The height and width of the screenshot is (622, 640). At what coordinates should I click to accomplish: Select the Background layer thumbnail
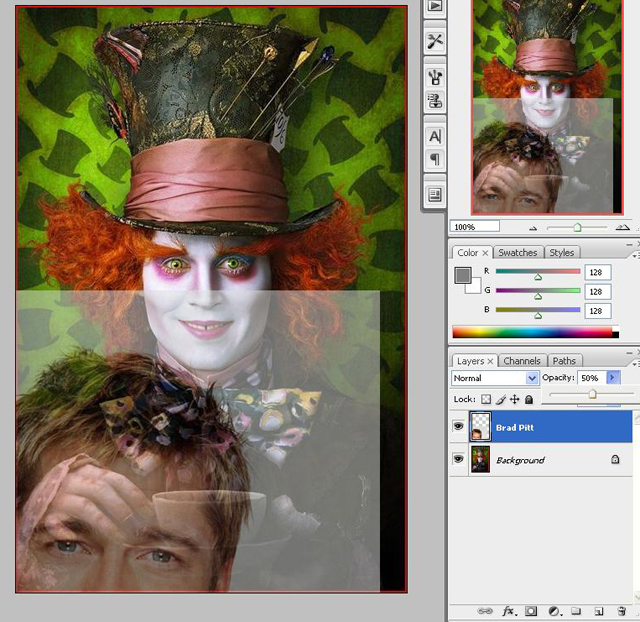click(x=480, y=459)
